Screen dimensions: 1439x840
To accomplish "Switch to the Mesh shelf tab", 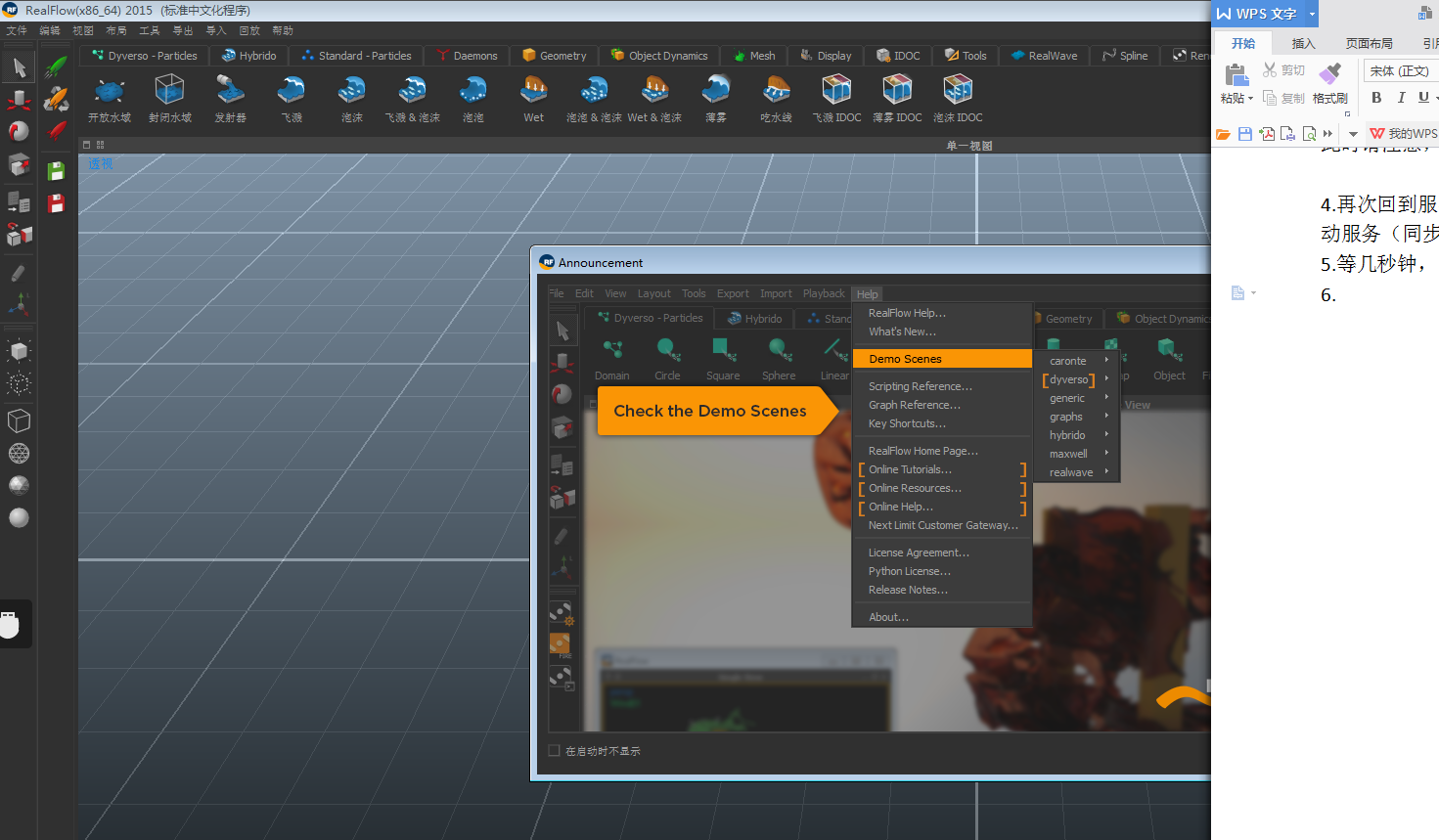I will point(754,56).
